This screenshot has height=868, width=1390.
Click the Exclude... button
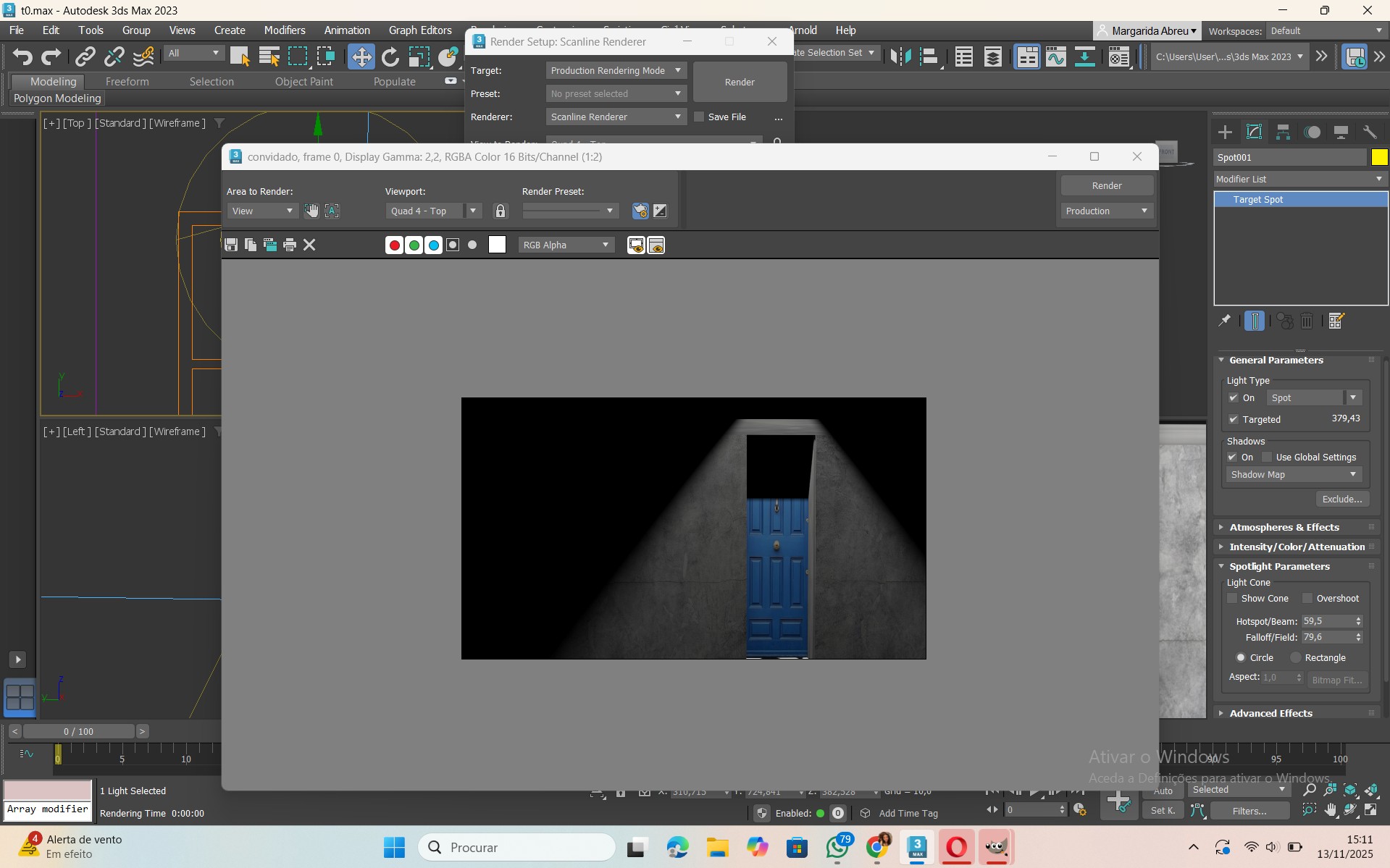[x=1341, y=499]
